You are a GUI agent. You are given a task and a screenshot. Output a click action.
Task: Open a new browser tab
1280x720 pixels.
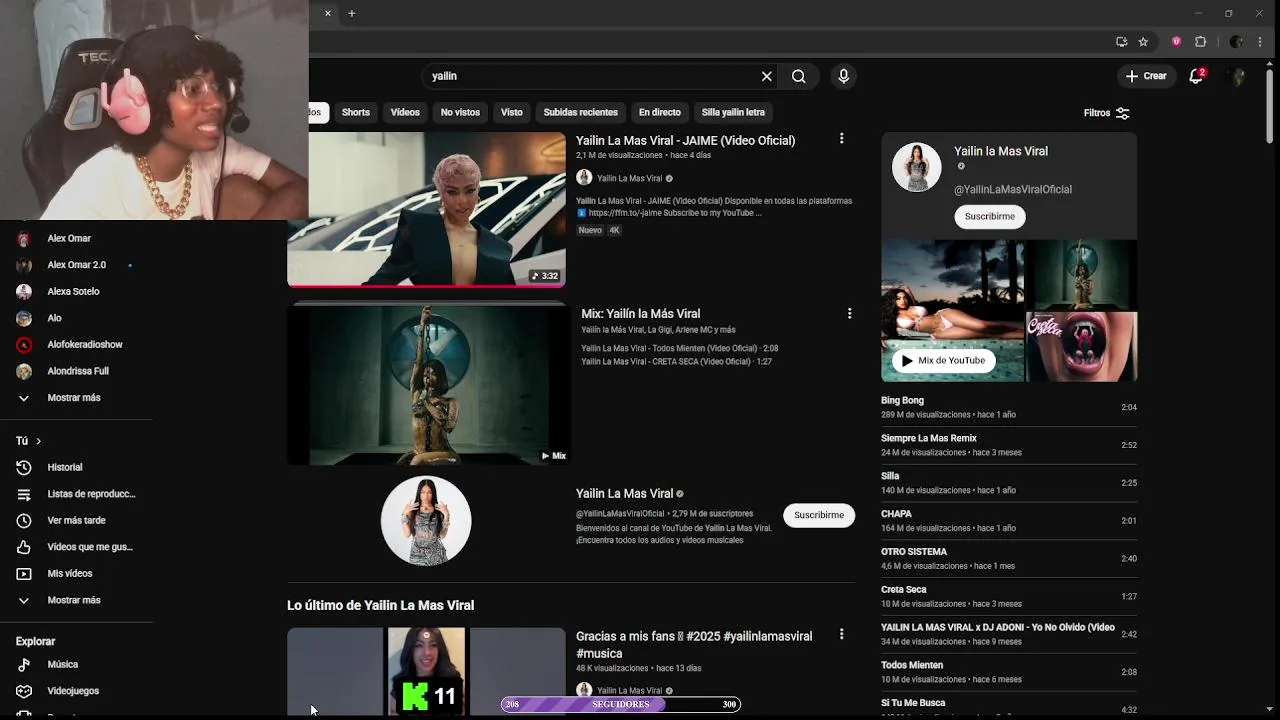click(352, 13)
